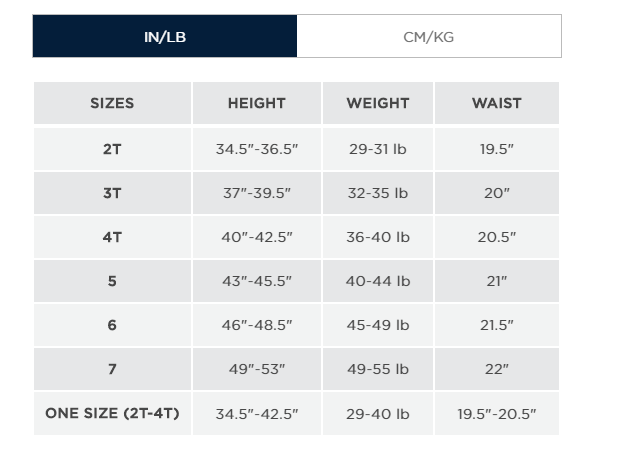Select the size 7 row label
622x452 pixels.
pyautogui.click(x=112, y=369)
